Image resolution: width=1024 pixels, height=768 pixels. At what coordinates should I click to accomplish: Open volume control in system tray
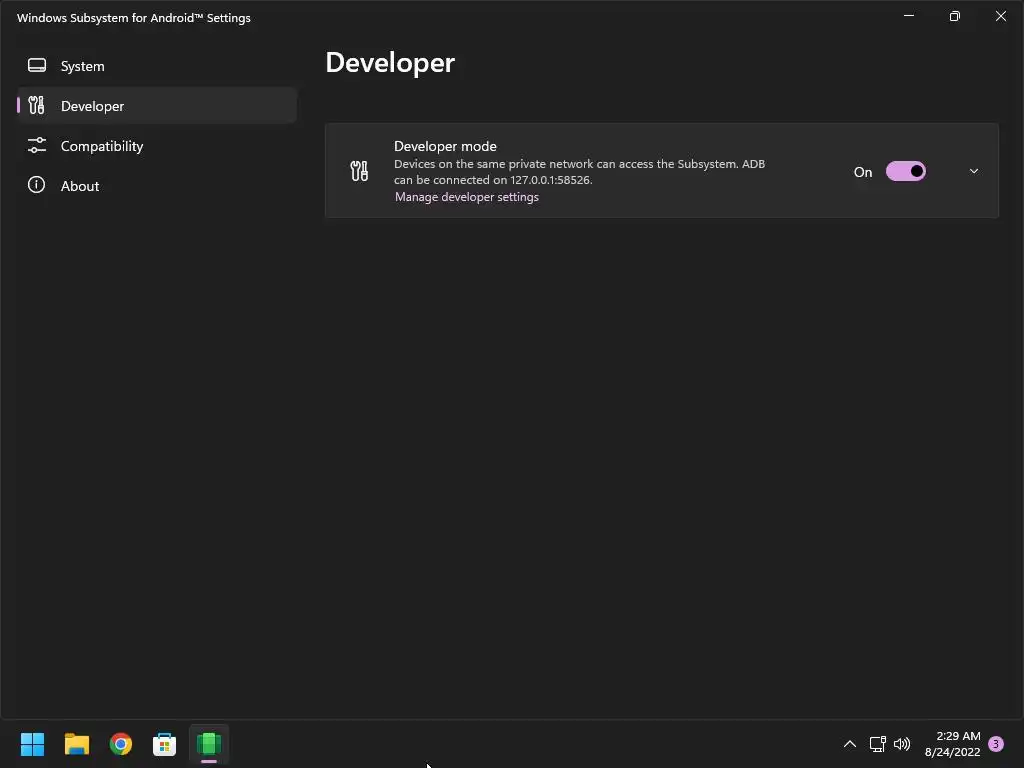tap(902, 744)
